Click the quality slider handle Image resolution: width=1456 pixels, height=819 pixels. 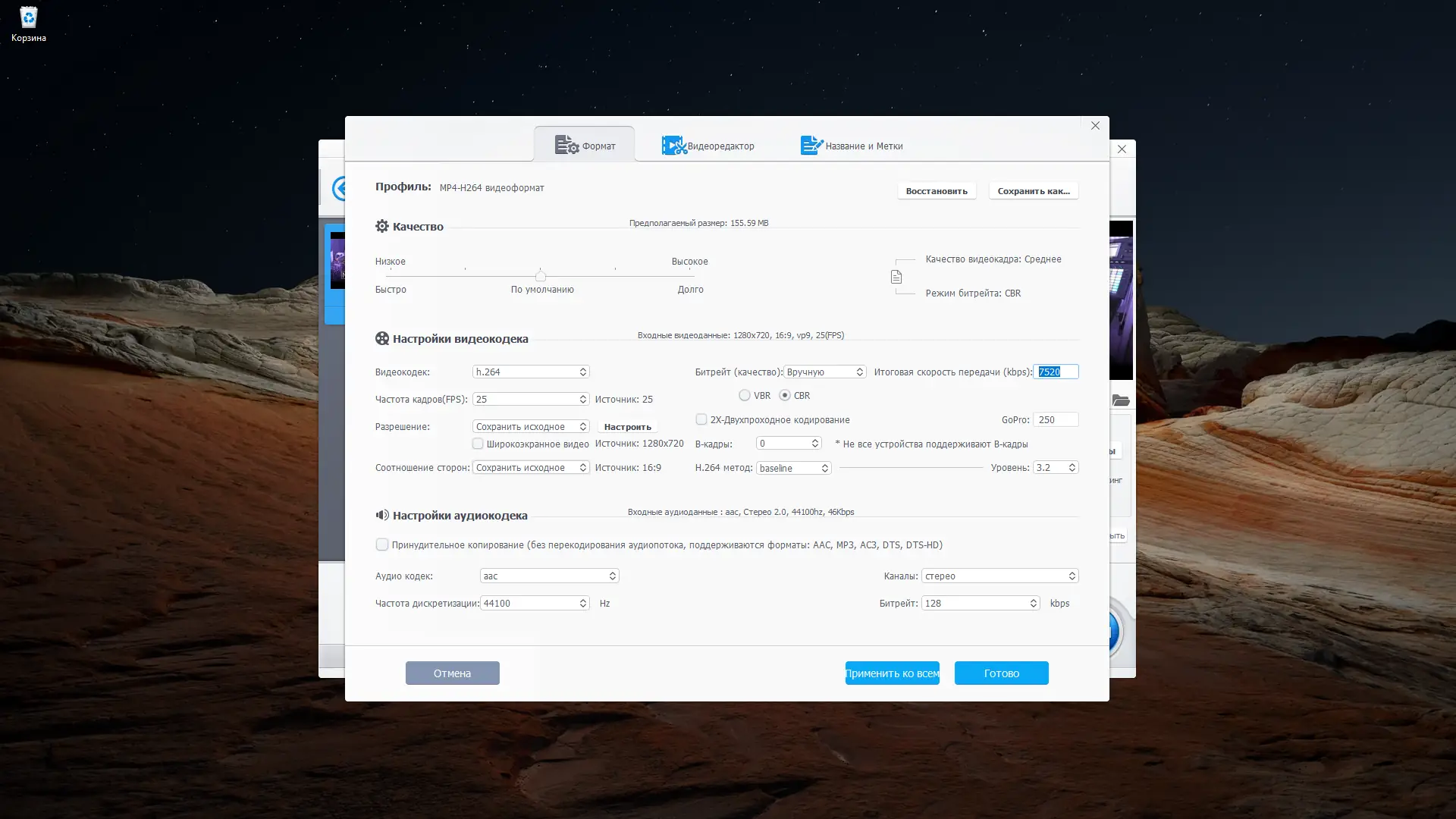point(541,276)
